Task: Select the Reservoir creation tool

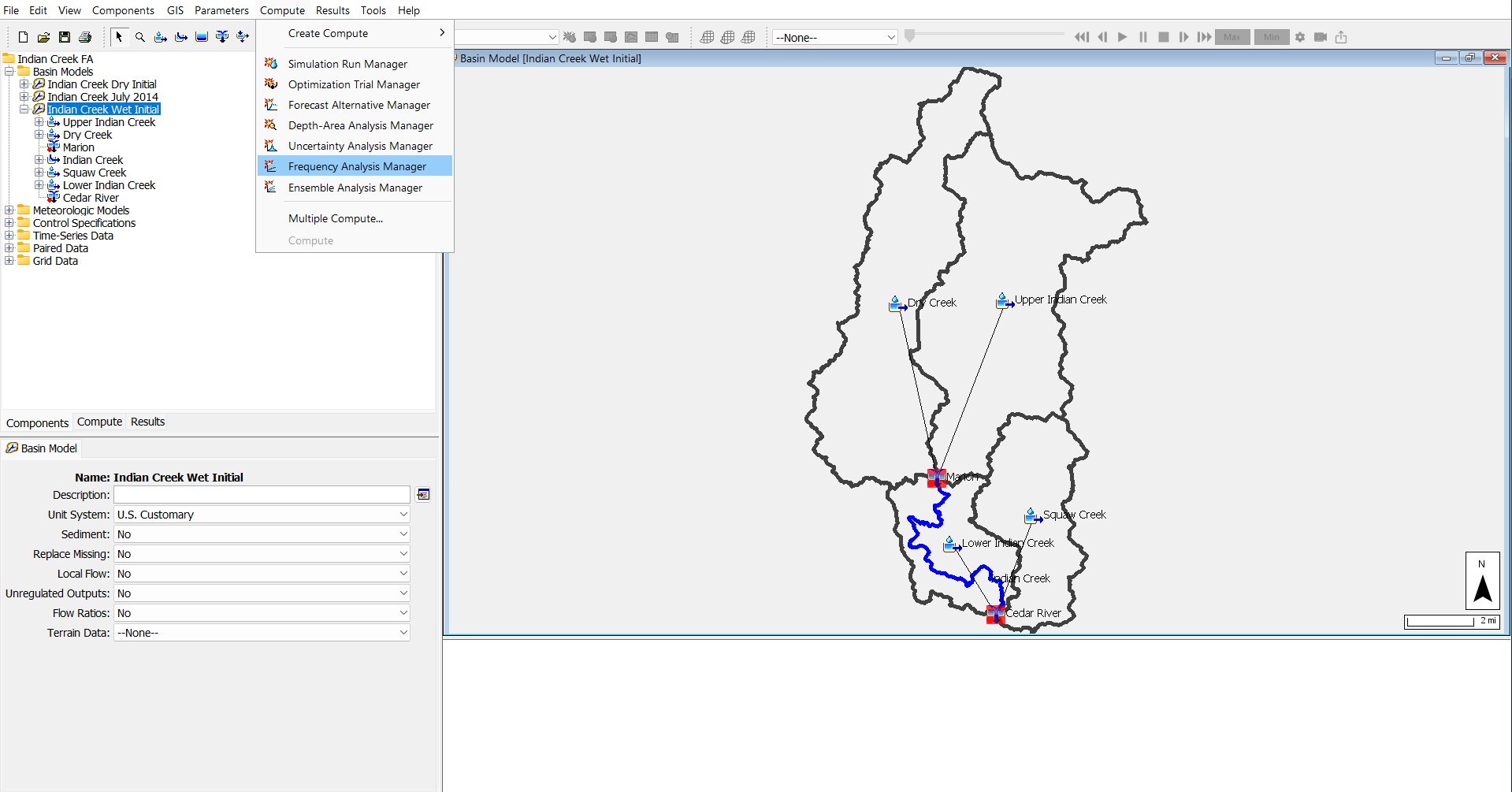Action: click(x=202, y=37)
